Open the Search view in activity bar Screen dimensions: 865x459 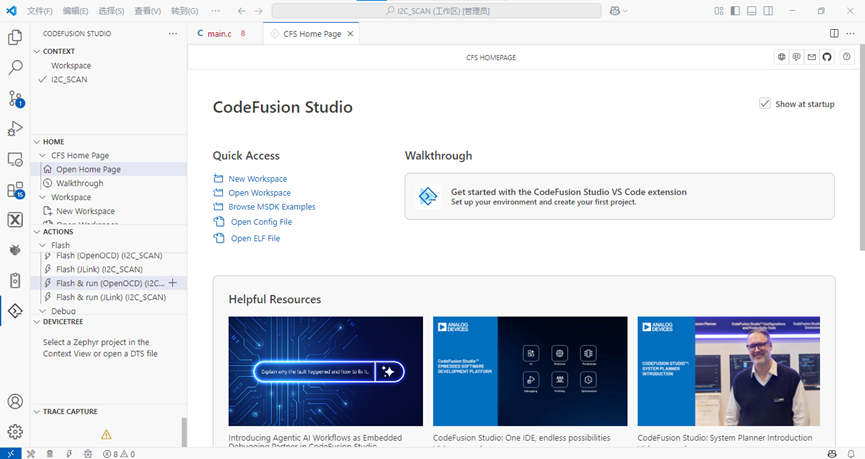click(x=15, y=67)
